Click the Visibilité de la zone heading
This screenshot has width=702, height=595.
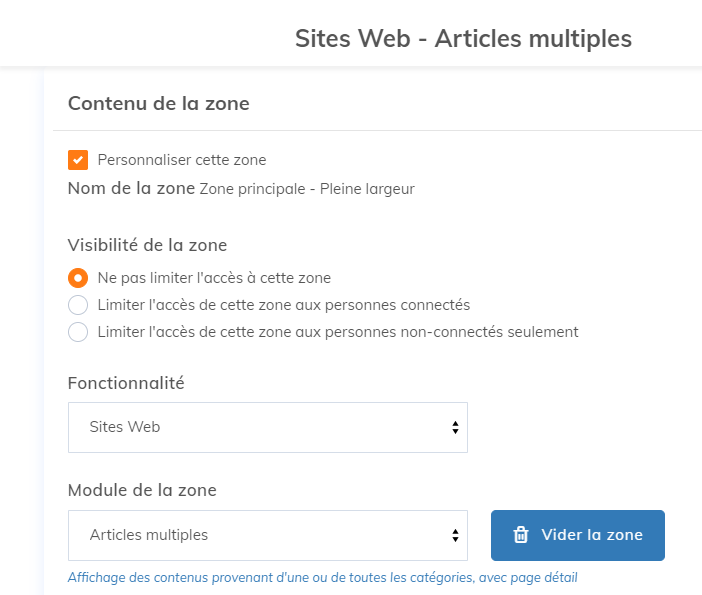147,245
